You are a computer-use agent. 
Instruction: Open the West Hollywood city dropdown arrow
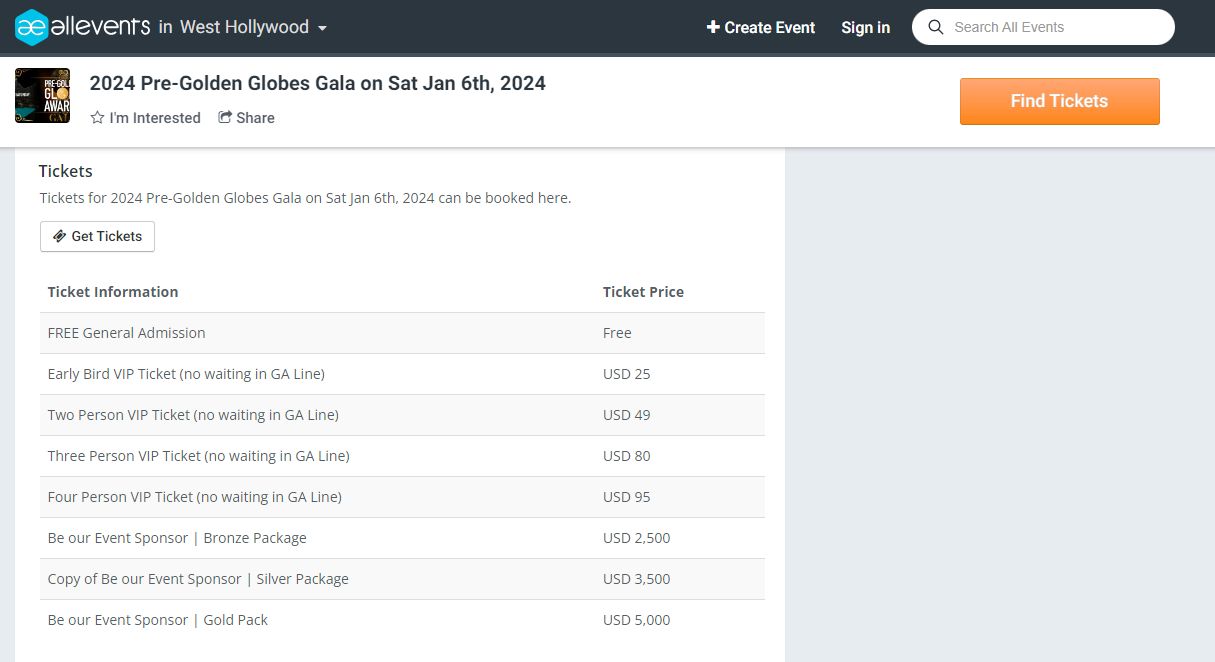pos(322,29)
